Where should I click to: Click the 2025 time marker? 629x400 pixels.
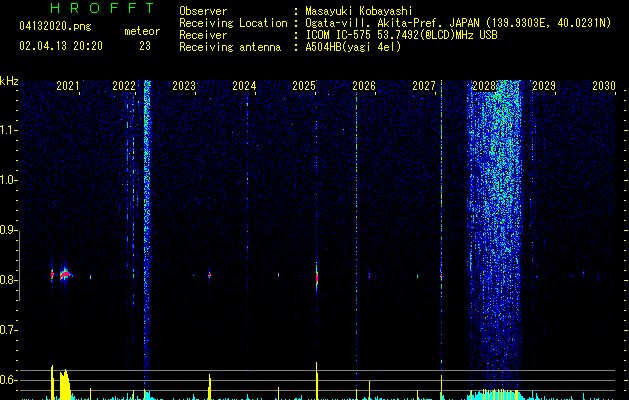pyautogui.click(x=304, y=86)
